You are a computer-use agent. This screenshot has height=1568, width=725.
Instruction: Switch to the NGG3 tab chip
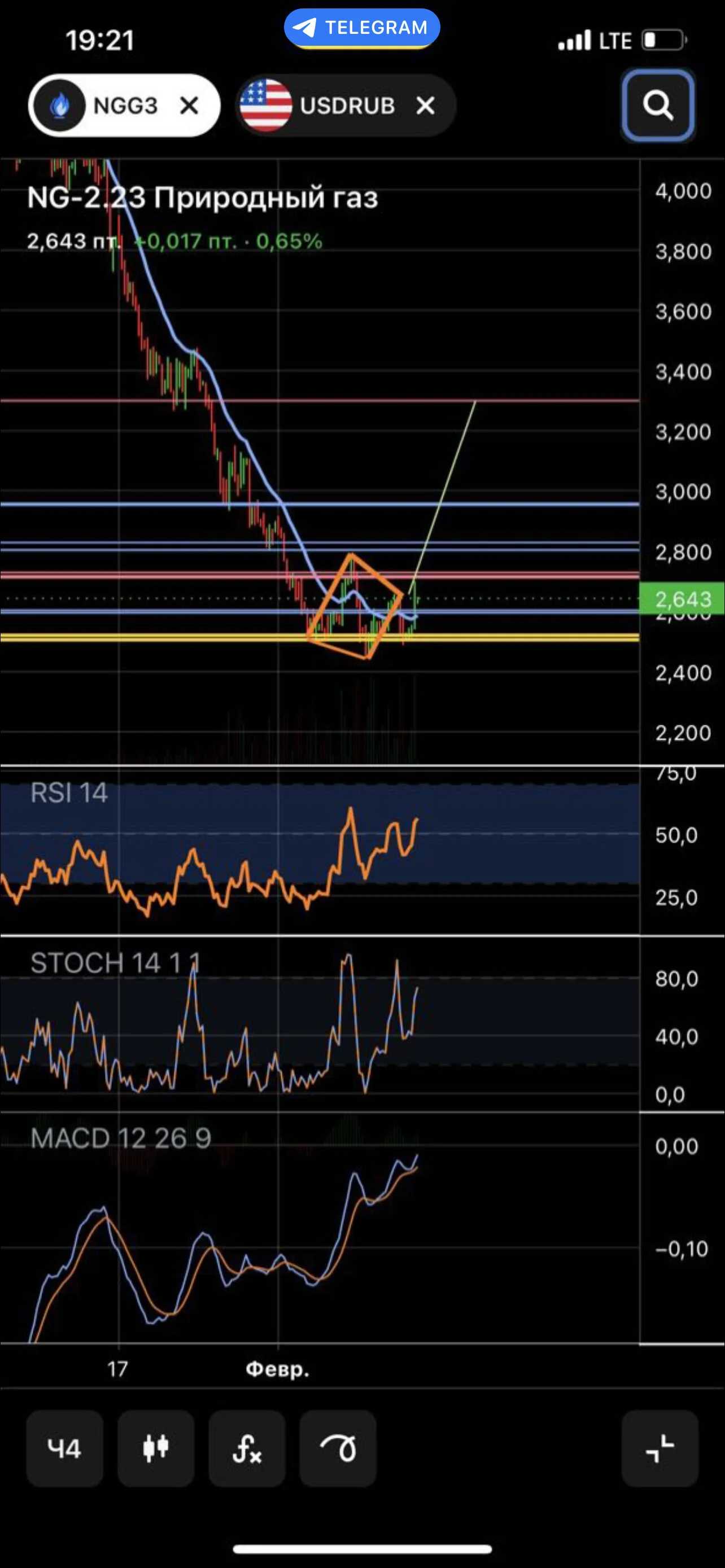coord(124,106)
